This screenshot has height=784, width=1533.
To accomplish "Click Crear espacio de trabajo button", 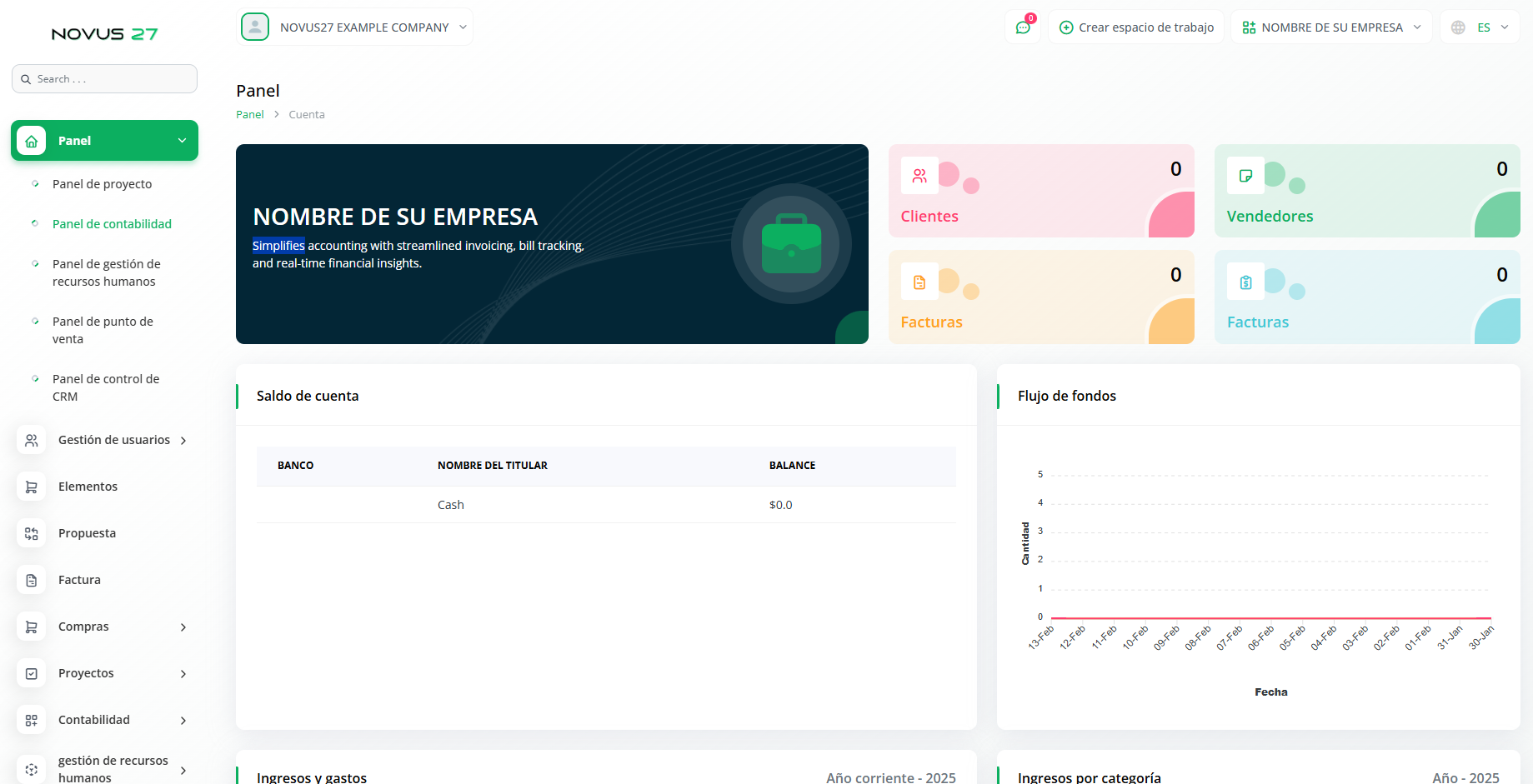I will coord(1136,27).
